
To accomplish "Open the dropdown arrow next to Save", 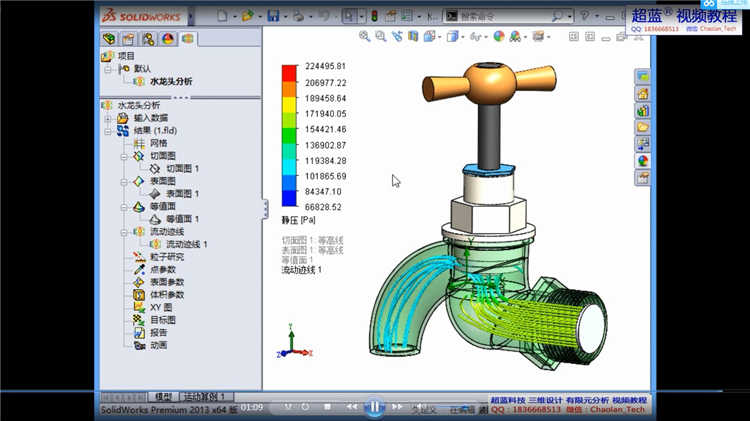I will pos(286,16).
